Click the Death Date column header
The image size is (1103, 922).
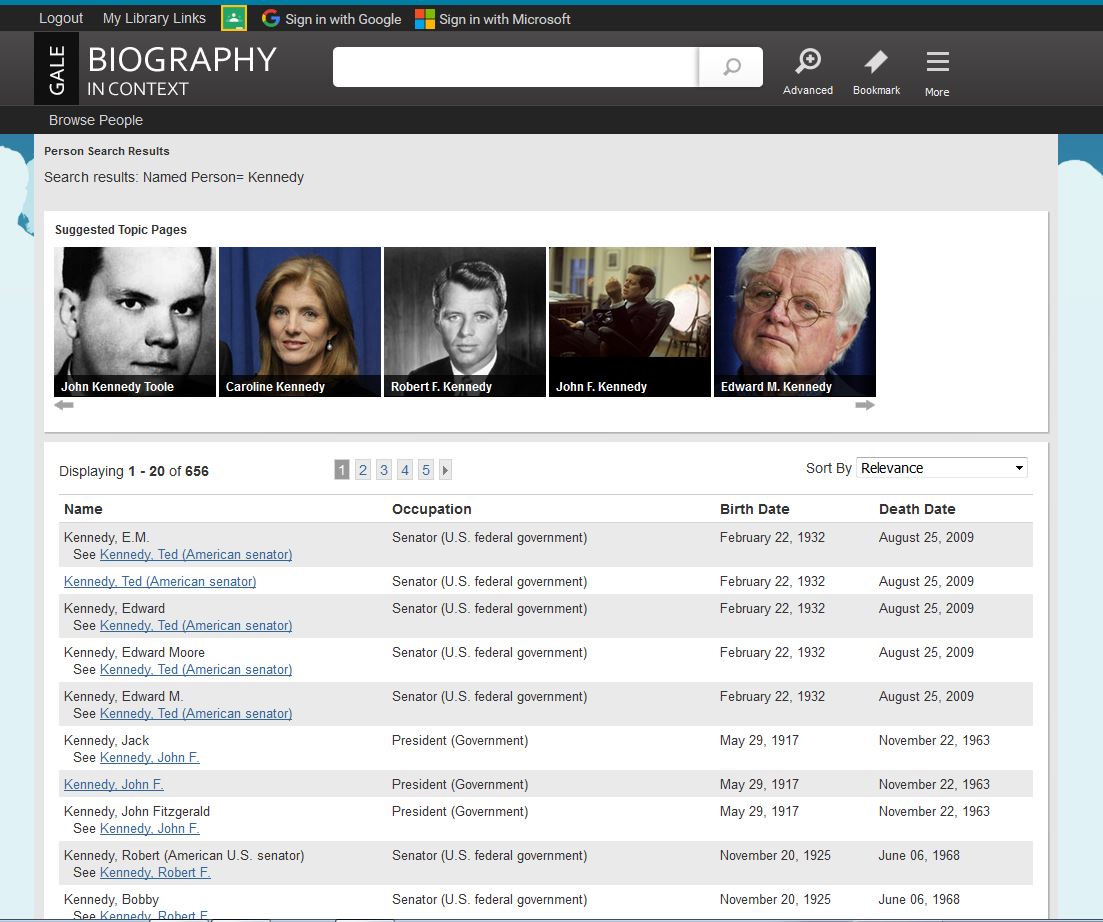[917, 509]
